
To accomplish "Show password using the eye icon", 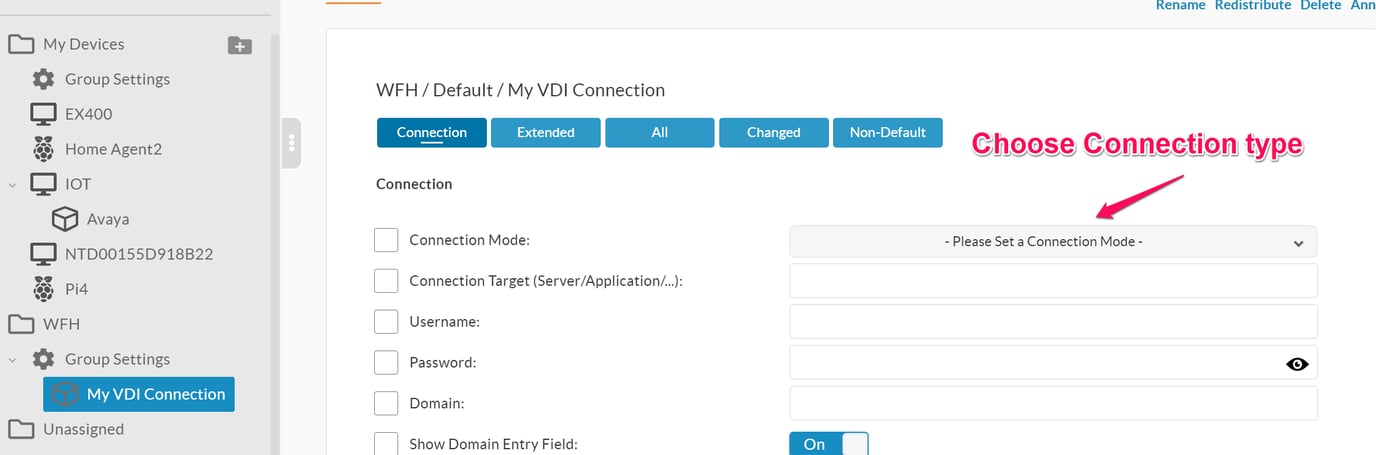I will click(1297, 364).
